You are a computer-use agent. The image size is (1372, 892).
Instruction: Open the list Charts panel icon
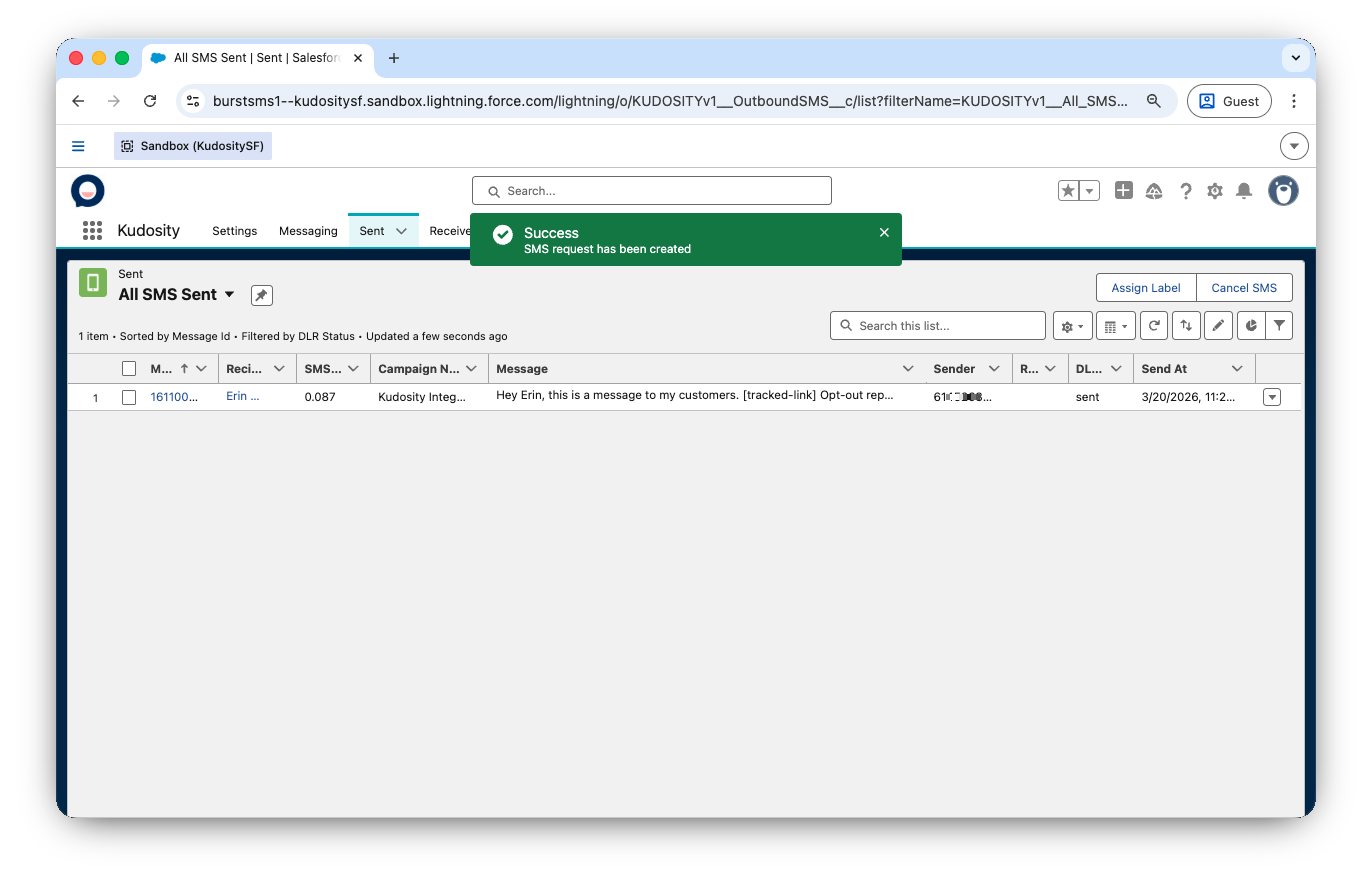[1250, 326]
